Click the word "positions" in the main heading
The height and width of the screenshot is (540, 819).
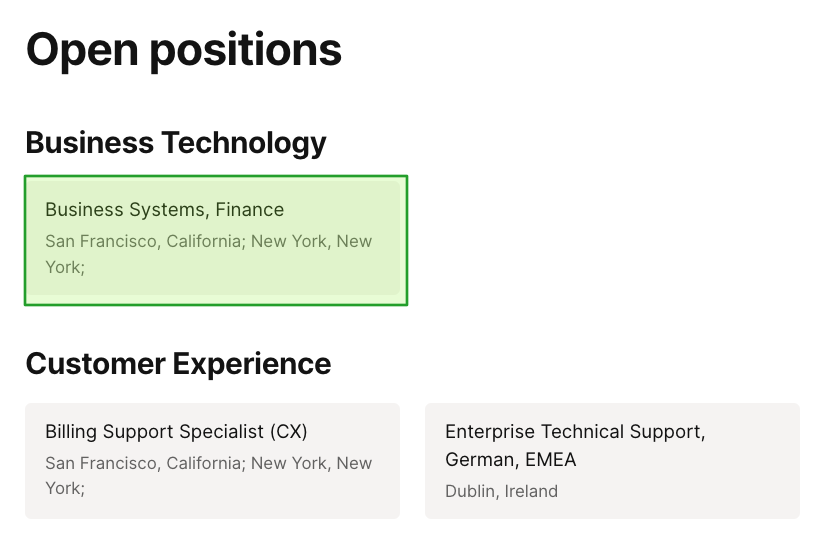(256, 49)
